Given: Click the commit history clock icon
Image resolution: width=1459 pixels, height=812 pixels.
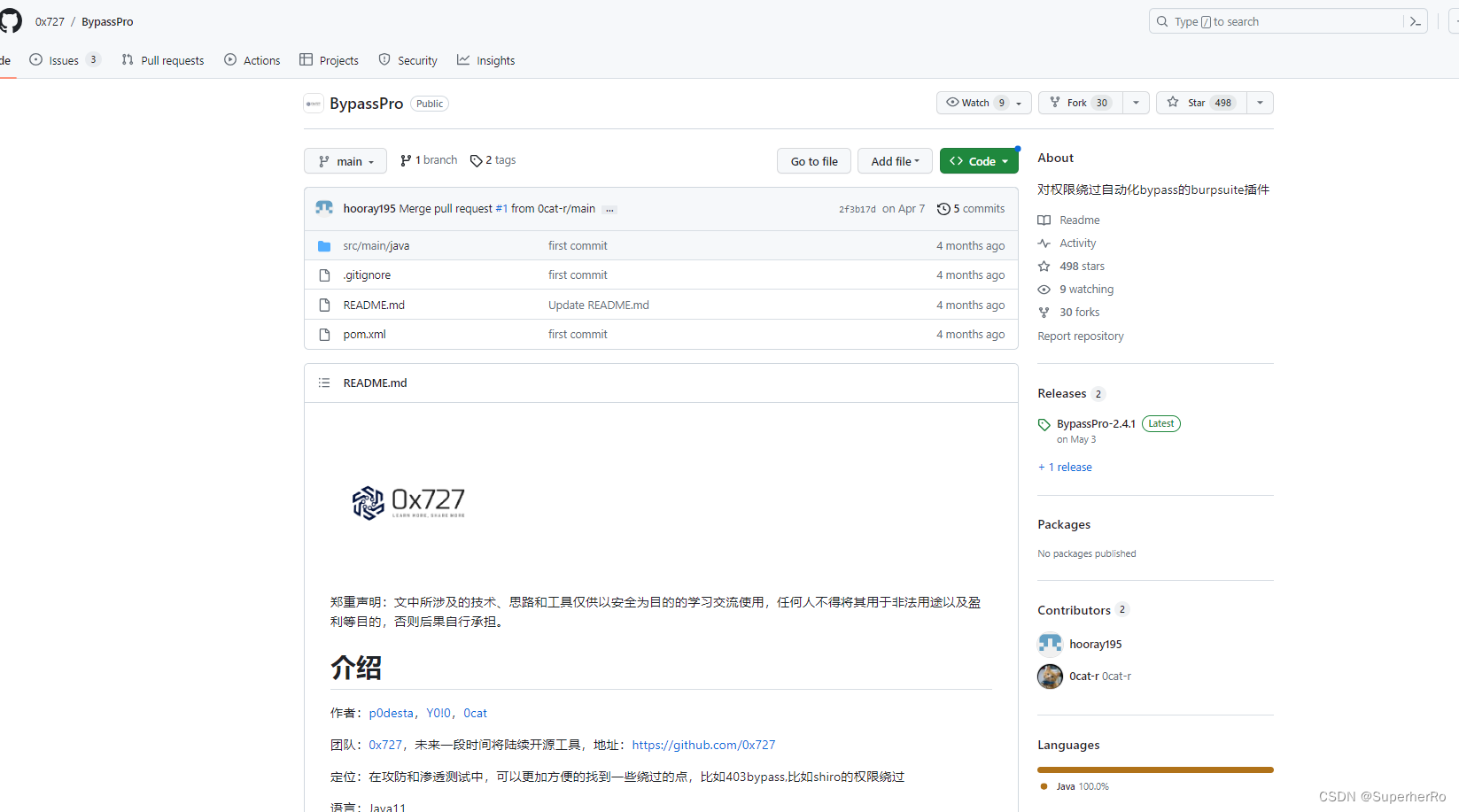Looking at the screenshot, I should pyautogui.click(x=943, y=208).
